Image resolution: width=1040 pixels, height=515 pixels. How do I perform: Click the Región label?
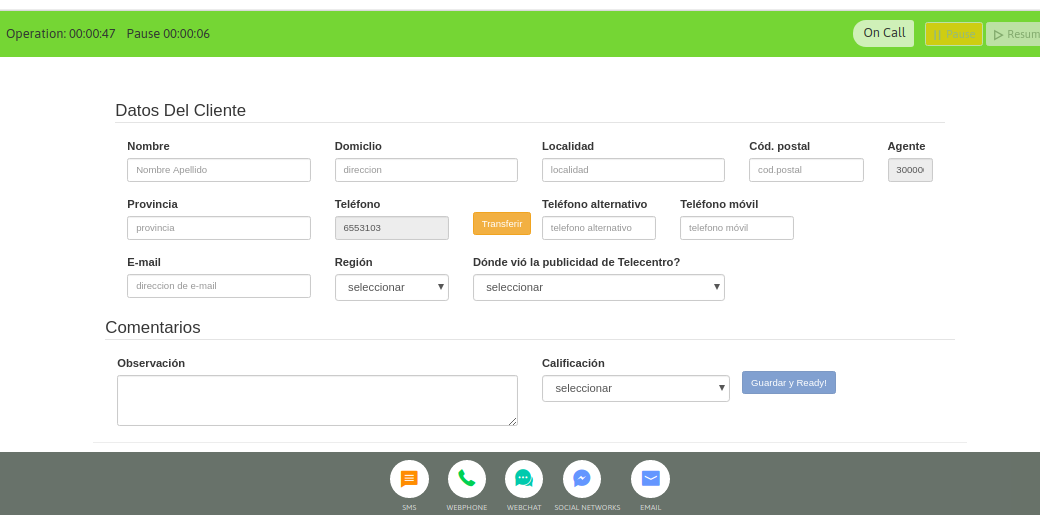click(x=354, y=263)
